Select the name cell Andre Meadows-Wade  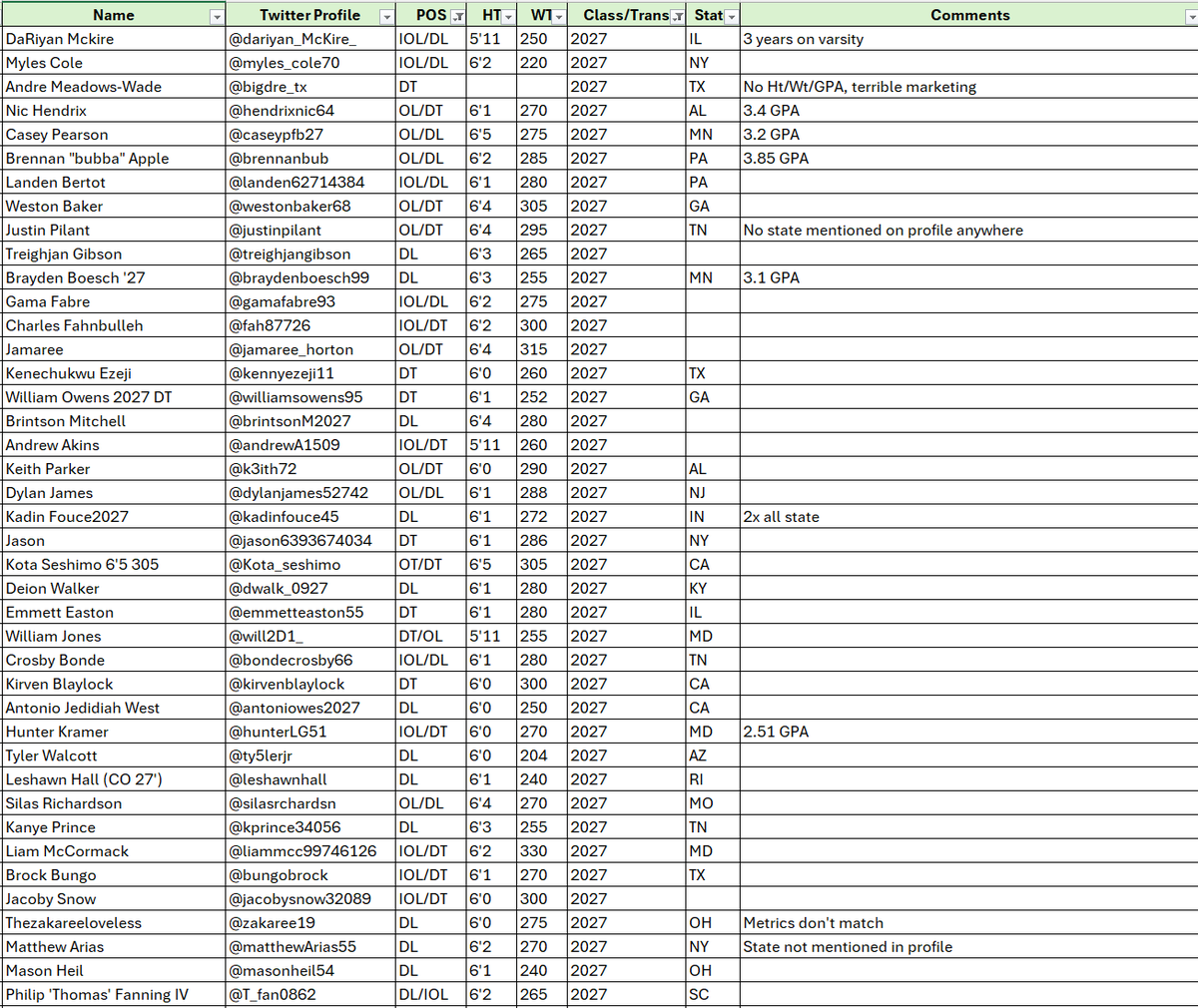click(x=114, y=87)
